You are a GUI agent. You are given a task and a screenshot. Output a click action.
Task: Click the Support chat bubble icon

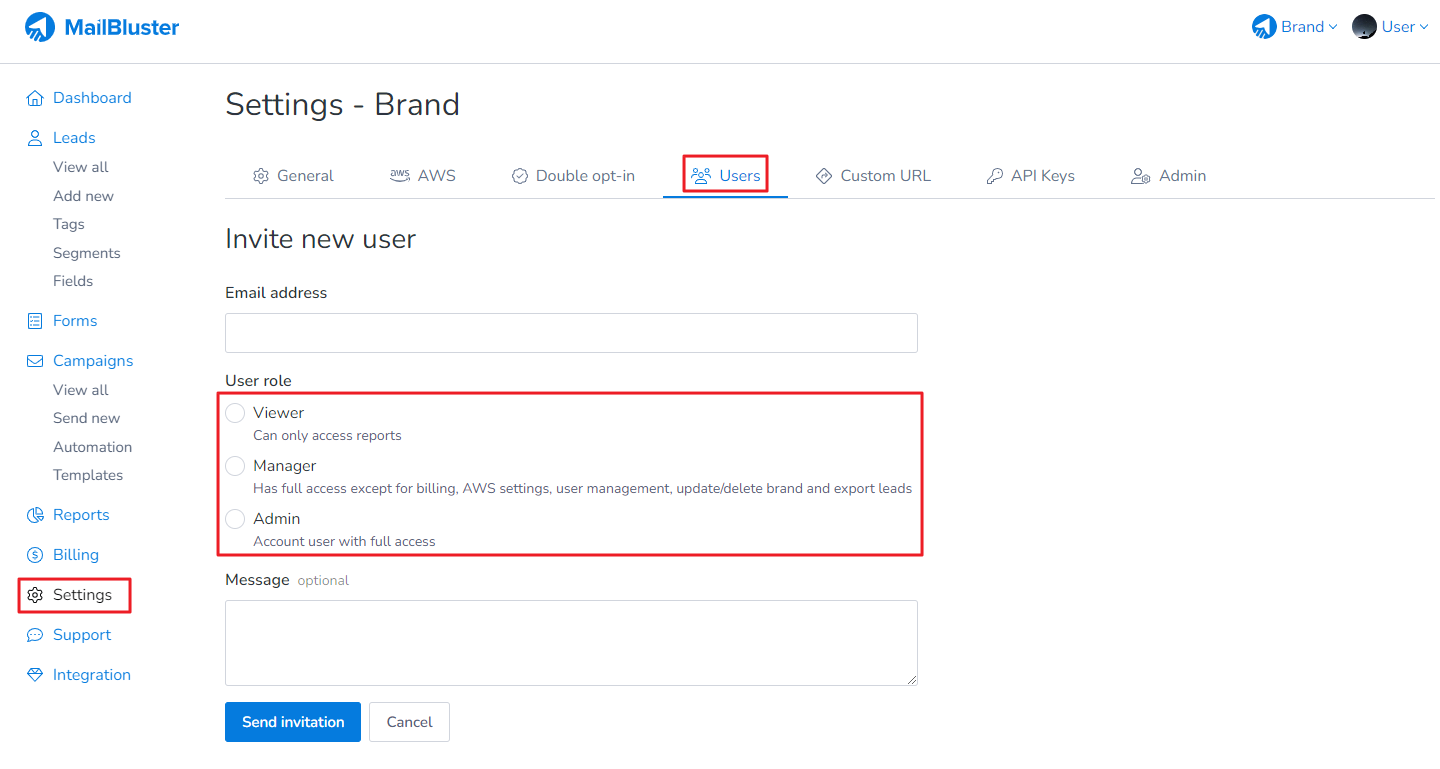[x=35, y=635]
